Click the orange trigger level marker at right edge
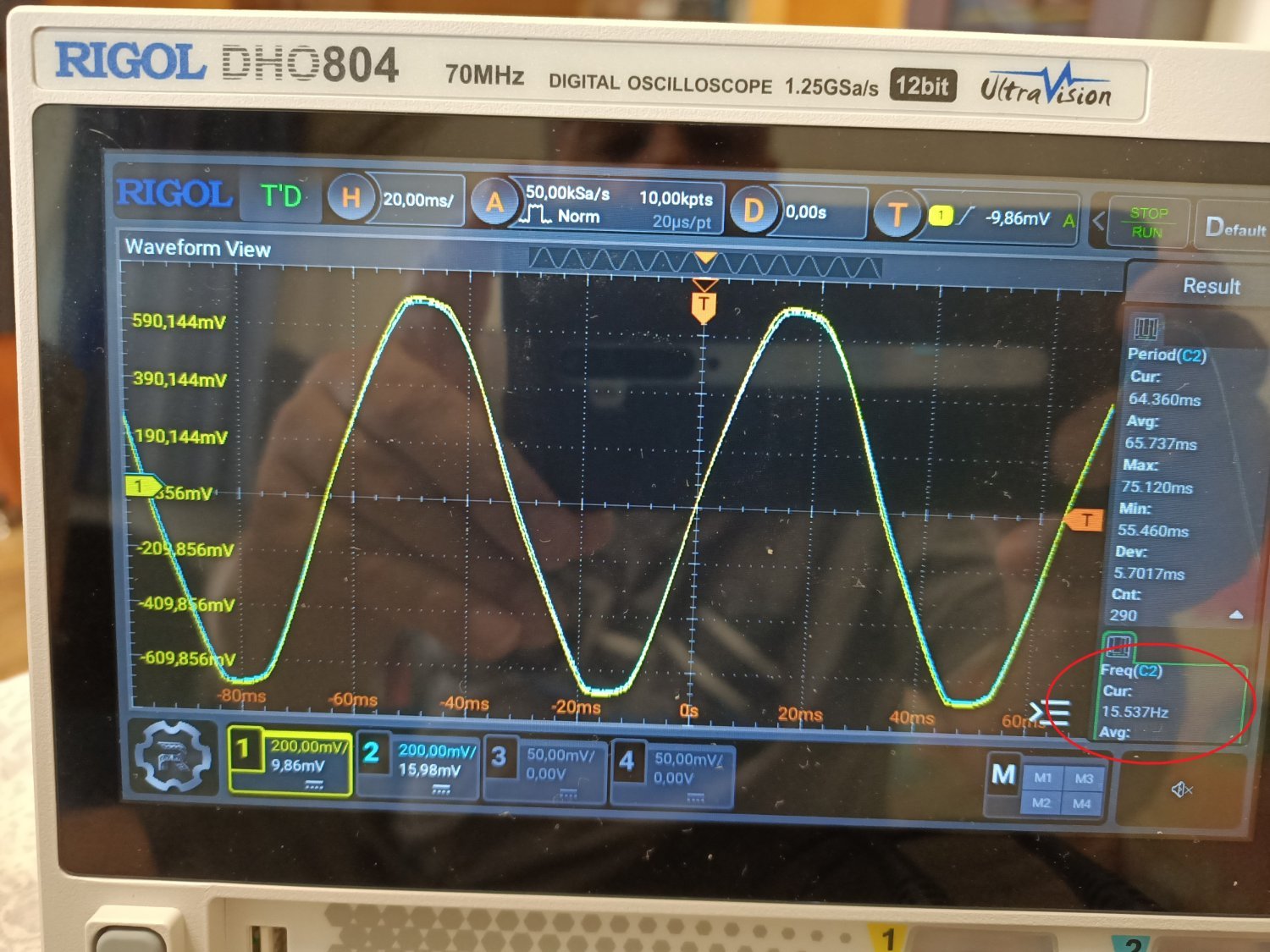Screen dimensions: 1270x952 pos(1085,520)
